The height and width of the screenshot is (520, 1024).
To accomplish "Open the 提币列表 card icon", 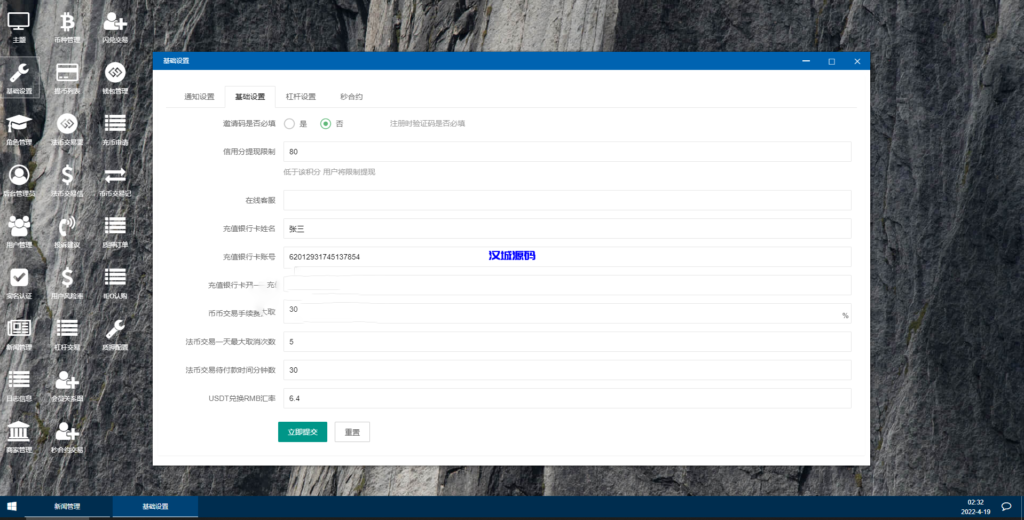I will (x=67, y=74).
